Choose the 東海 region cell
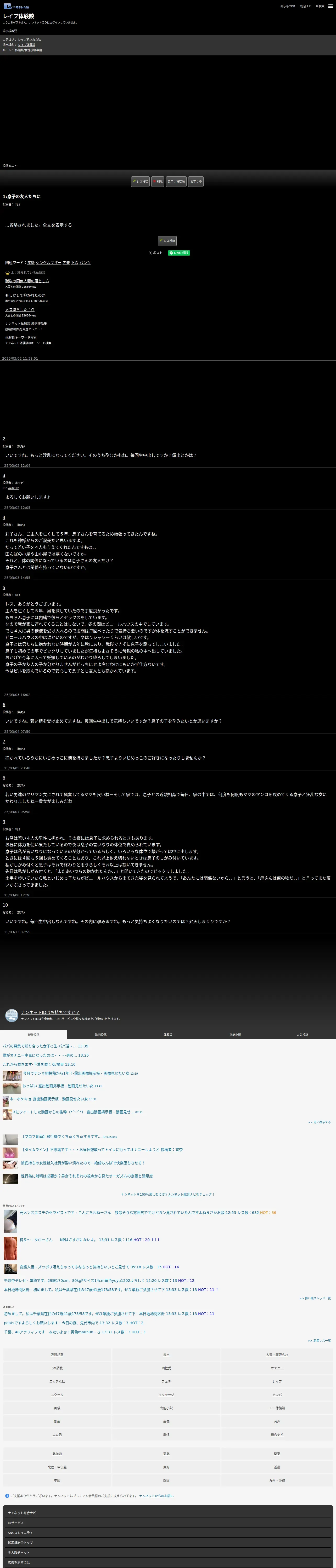The height and width of the screenshot is (1568, 336). click(x=166, y=1467)
